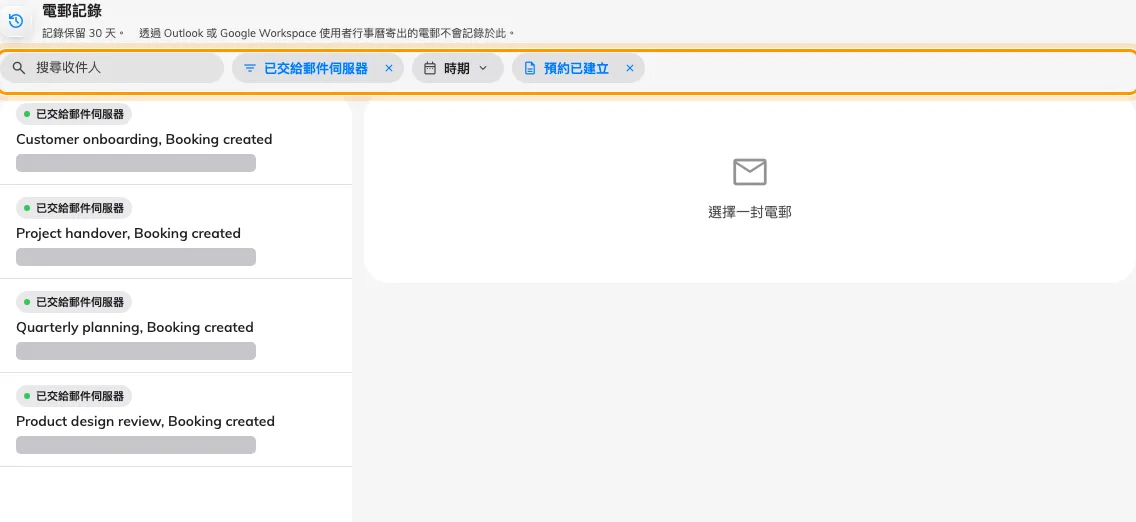Remove the 已交給郵件伺服器 filter with X
Image resolution: width=1136 pixels, height=522 pixels.
point(389,68)
